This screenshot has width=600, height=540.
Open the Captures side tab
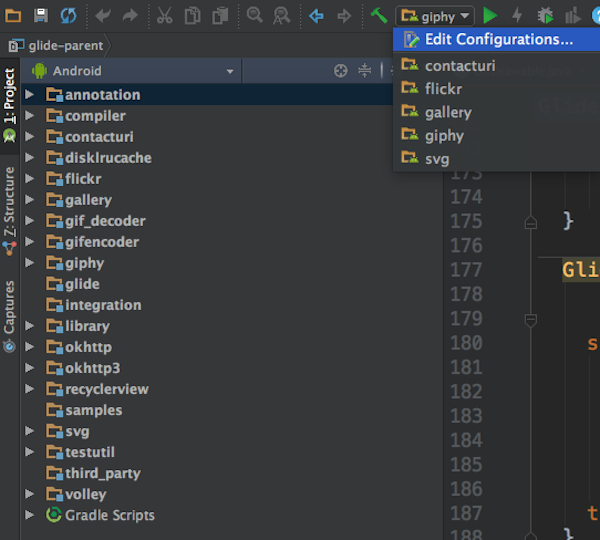click(10, 310)
